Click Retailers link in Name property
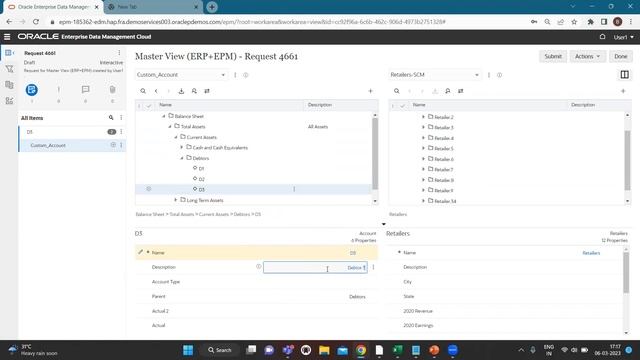Viewport: 640px width, 360px height. 591,253
